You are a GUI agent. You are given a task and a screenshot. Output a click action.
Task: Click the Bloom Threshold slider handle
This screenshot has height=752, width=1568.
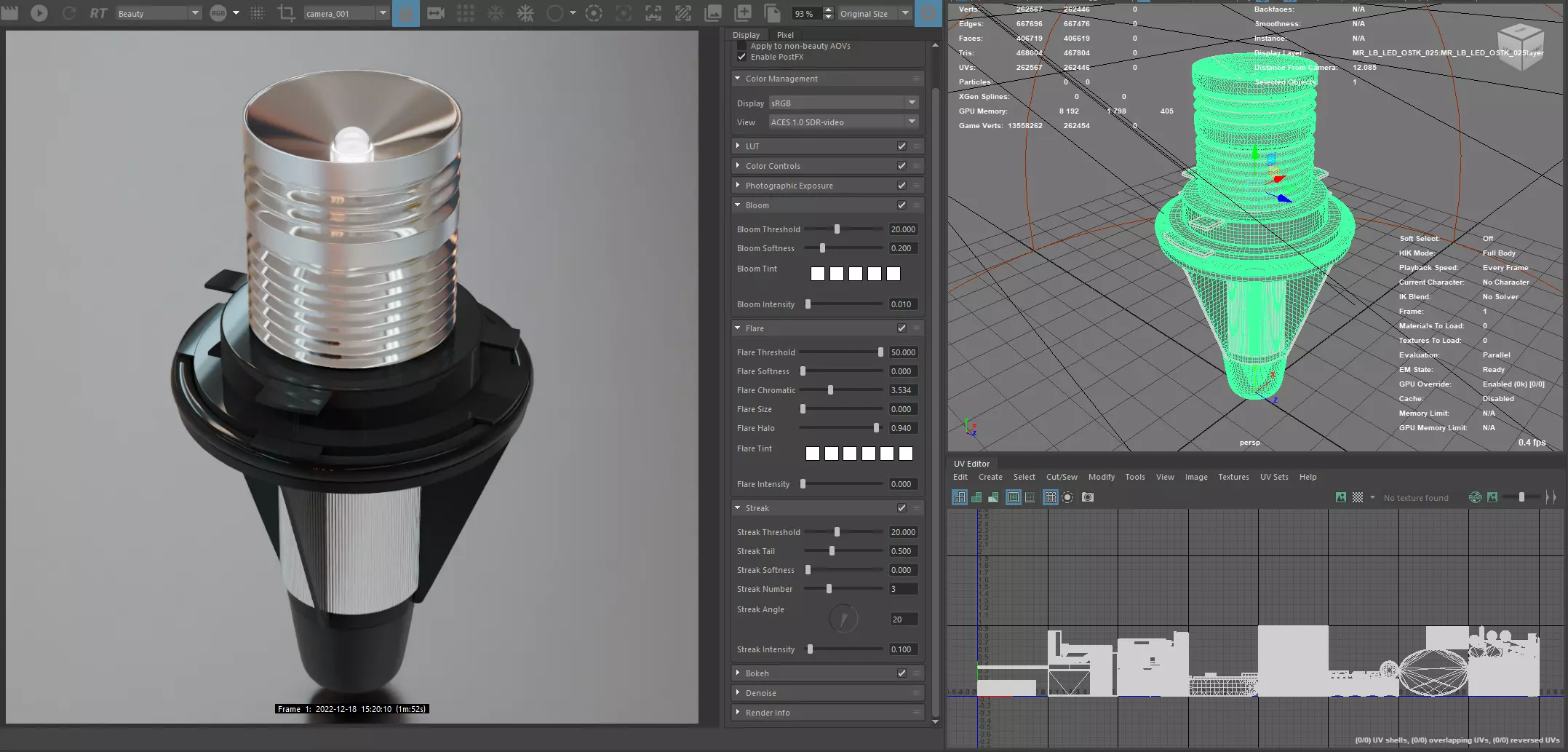coord(837,229)
